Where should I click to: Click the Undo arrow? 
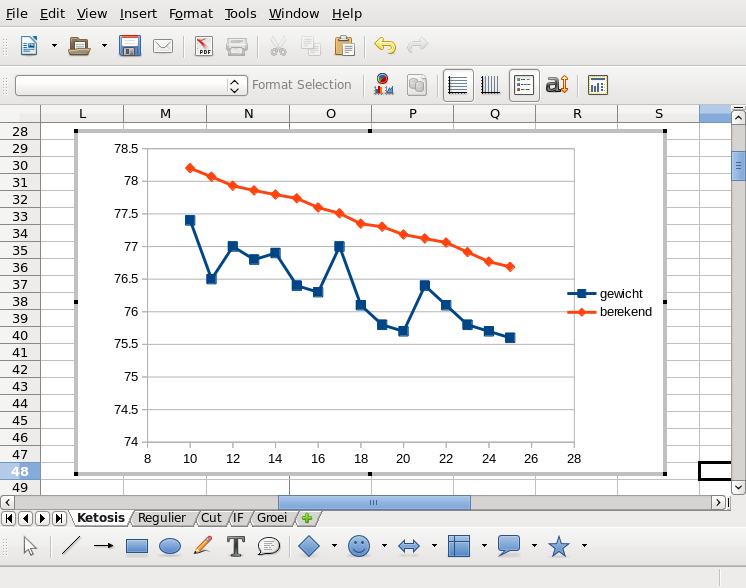click(x=385, y=46)
